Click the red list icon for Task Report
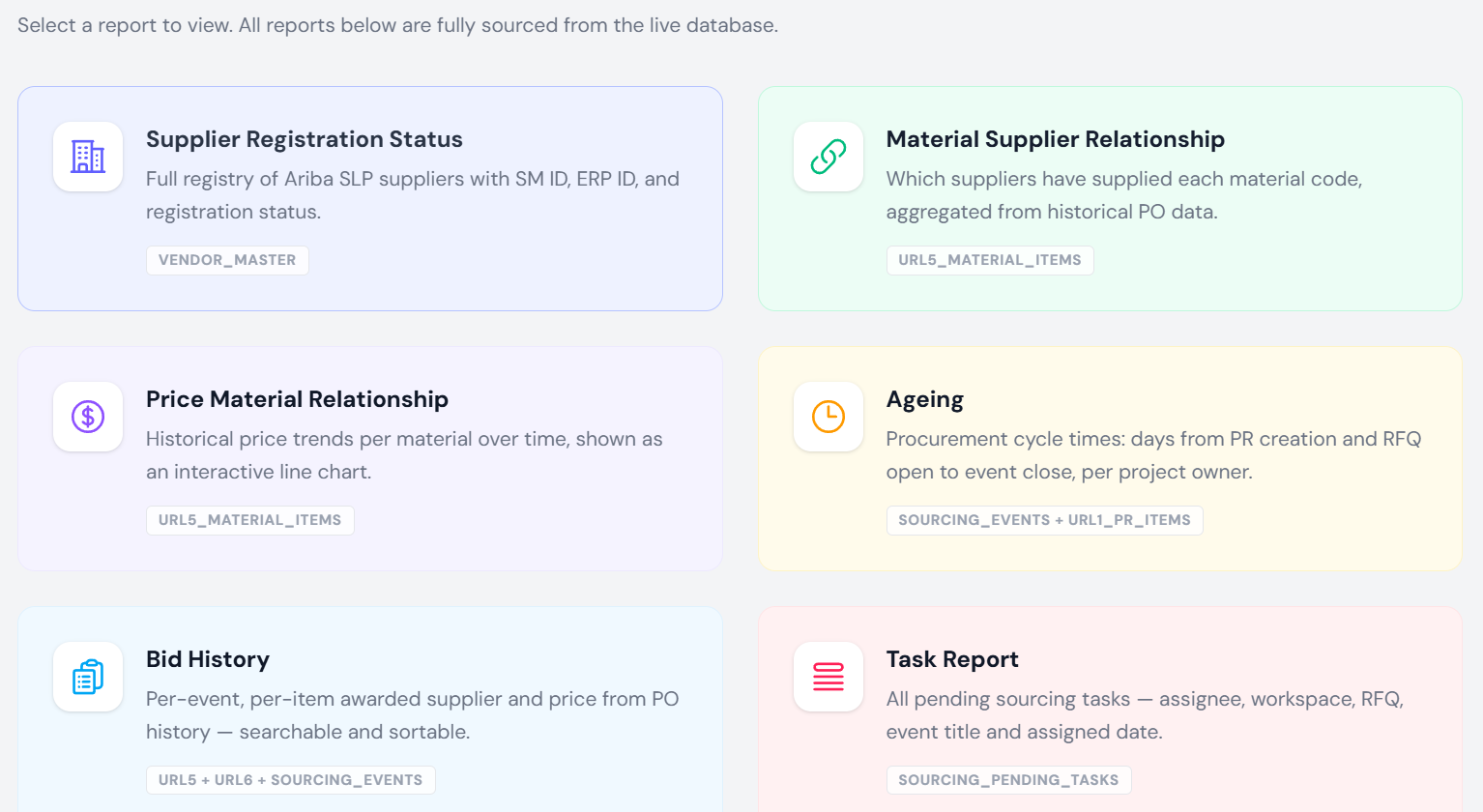 829,677
